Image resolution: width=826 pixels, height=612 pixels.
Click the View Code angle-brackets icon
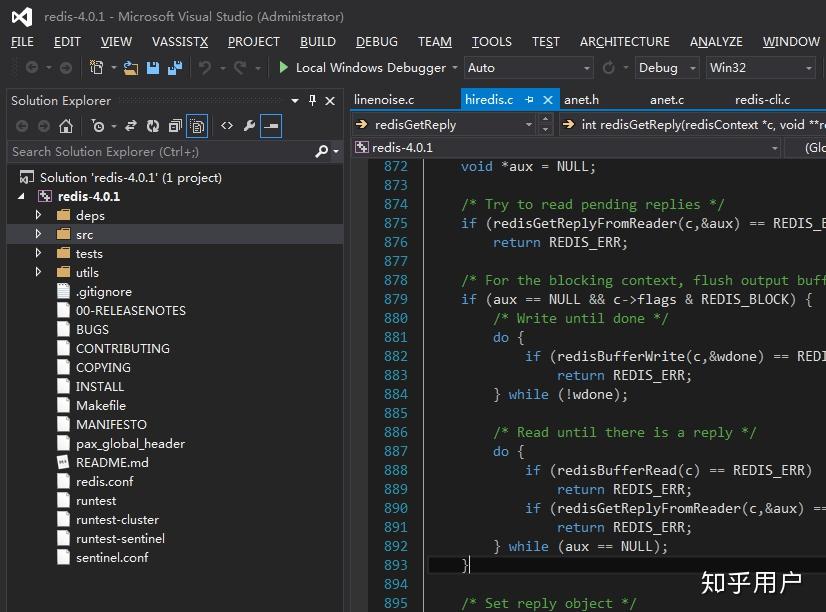point(227,126)
